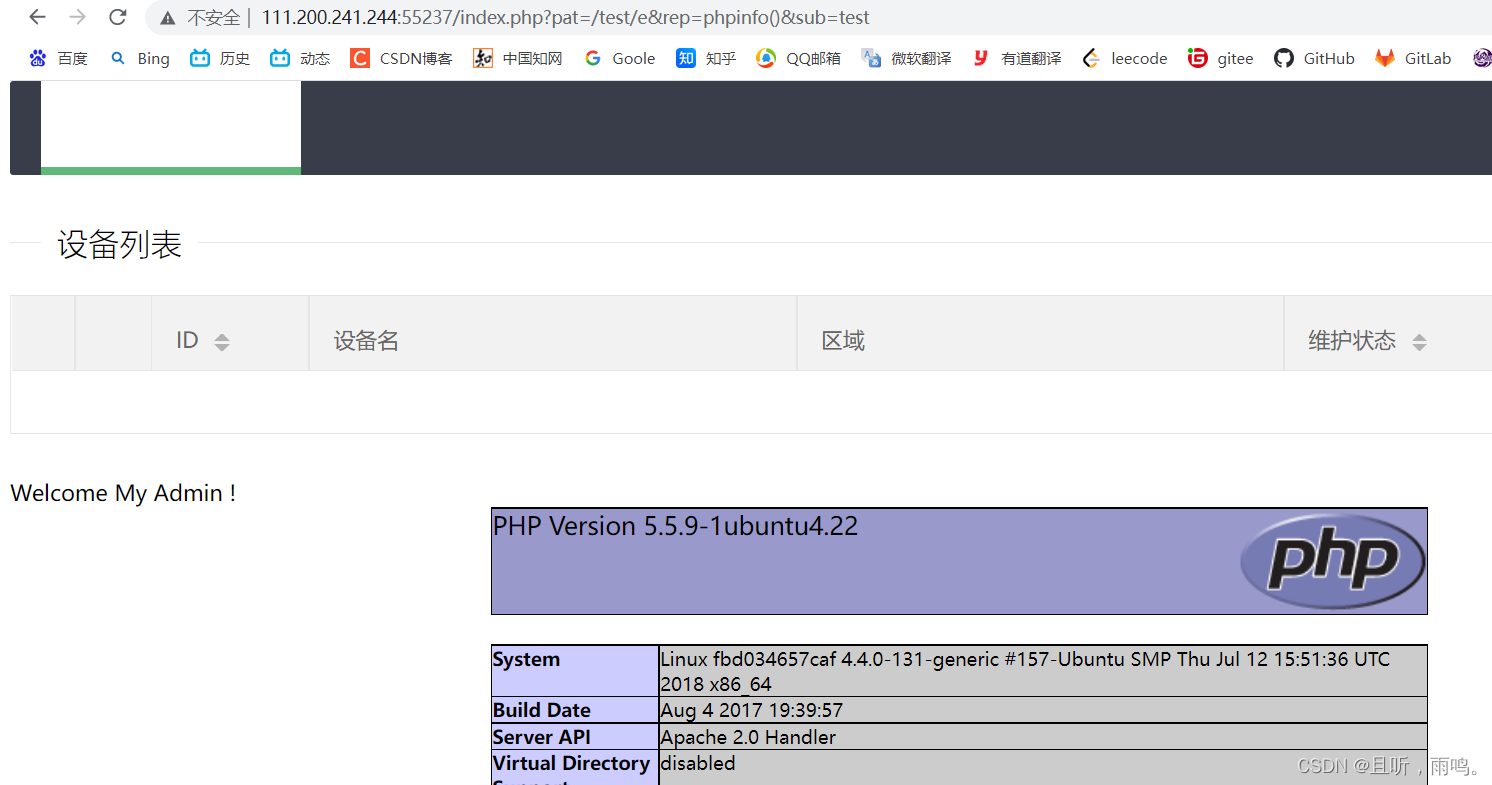Viewport: 1492px width, 785px height.
Task: Click the 有道翻译 red Y favicon
Action: 981,58
